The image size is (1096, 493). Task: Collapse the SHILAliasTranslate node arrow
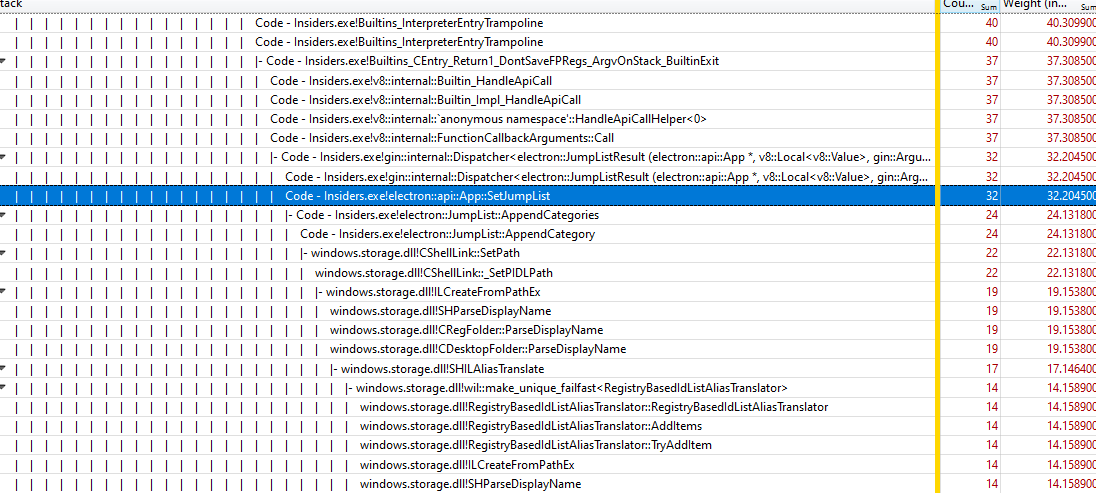[2, 369]
